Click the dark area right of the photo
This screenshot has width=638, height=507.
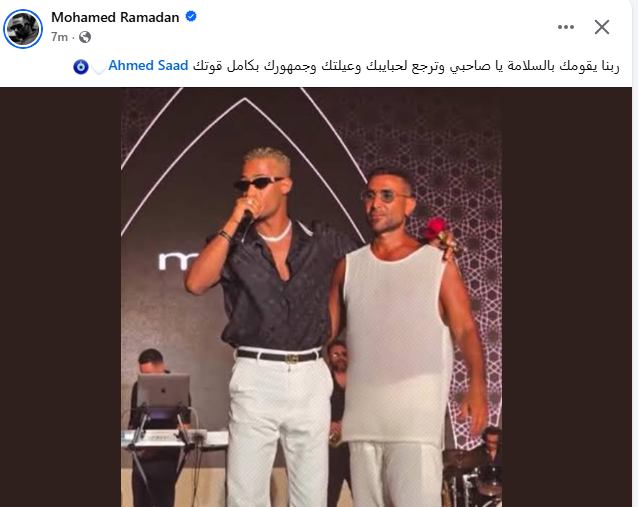(x=566, y=297)
